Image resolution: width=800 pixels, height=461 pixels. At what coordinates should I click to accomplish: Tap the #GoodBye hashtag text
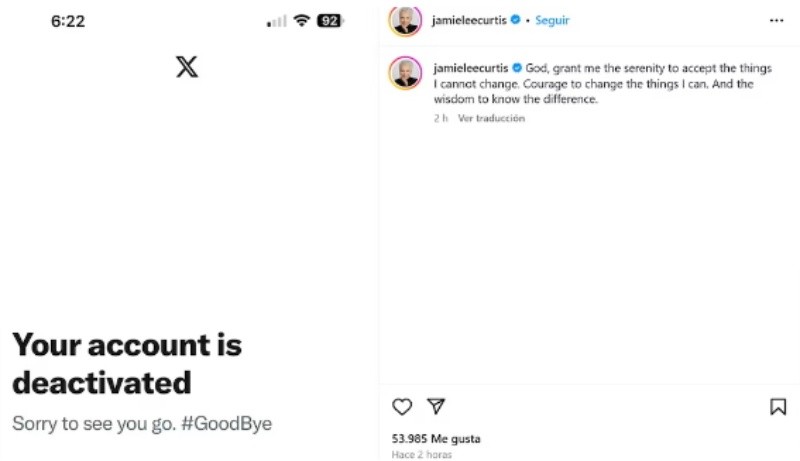tap(225, 423)
